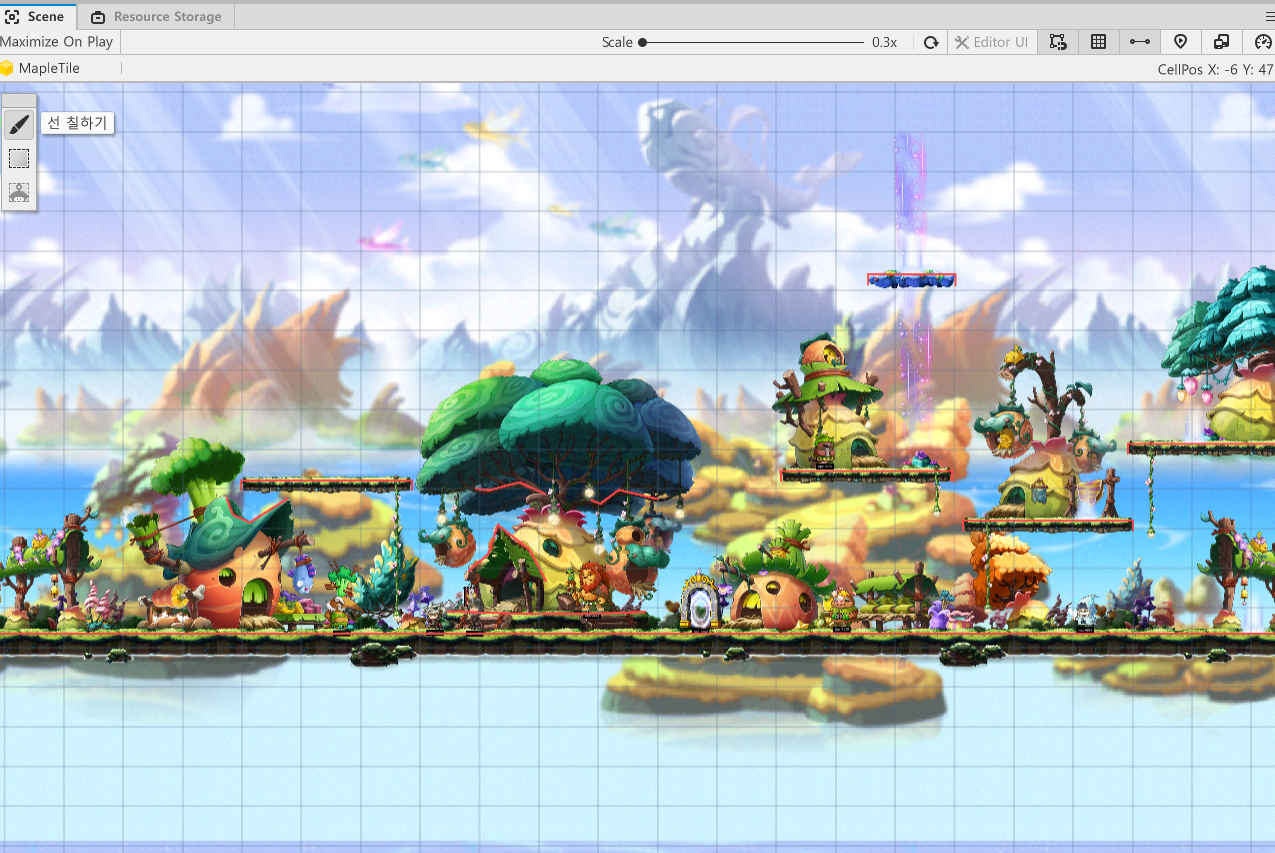This screenshot has width=1275, height=853.
Task: Select the entity selection tool with robot icon
Action: 19,192
